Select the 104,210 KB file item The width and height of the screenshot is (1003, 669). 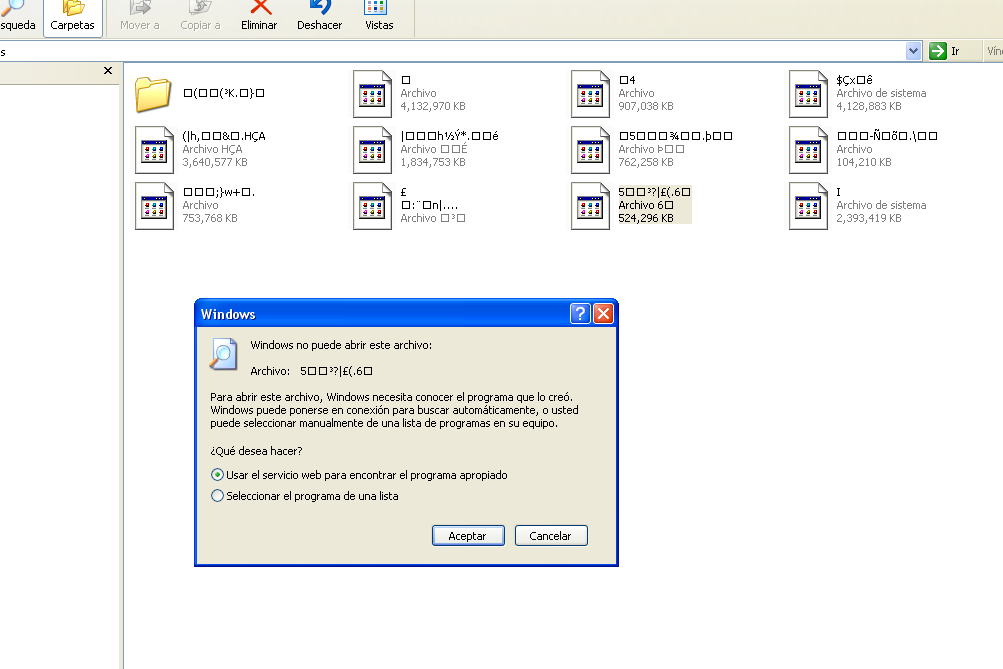pyautogui.click(x=808, y=150)
